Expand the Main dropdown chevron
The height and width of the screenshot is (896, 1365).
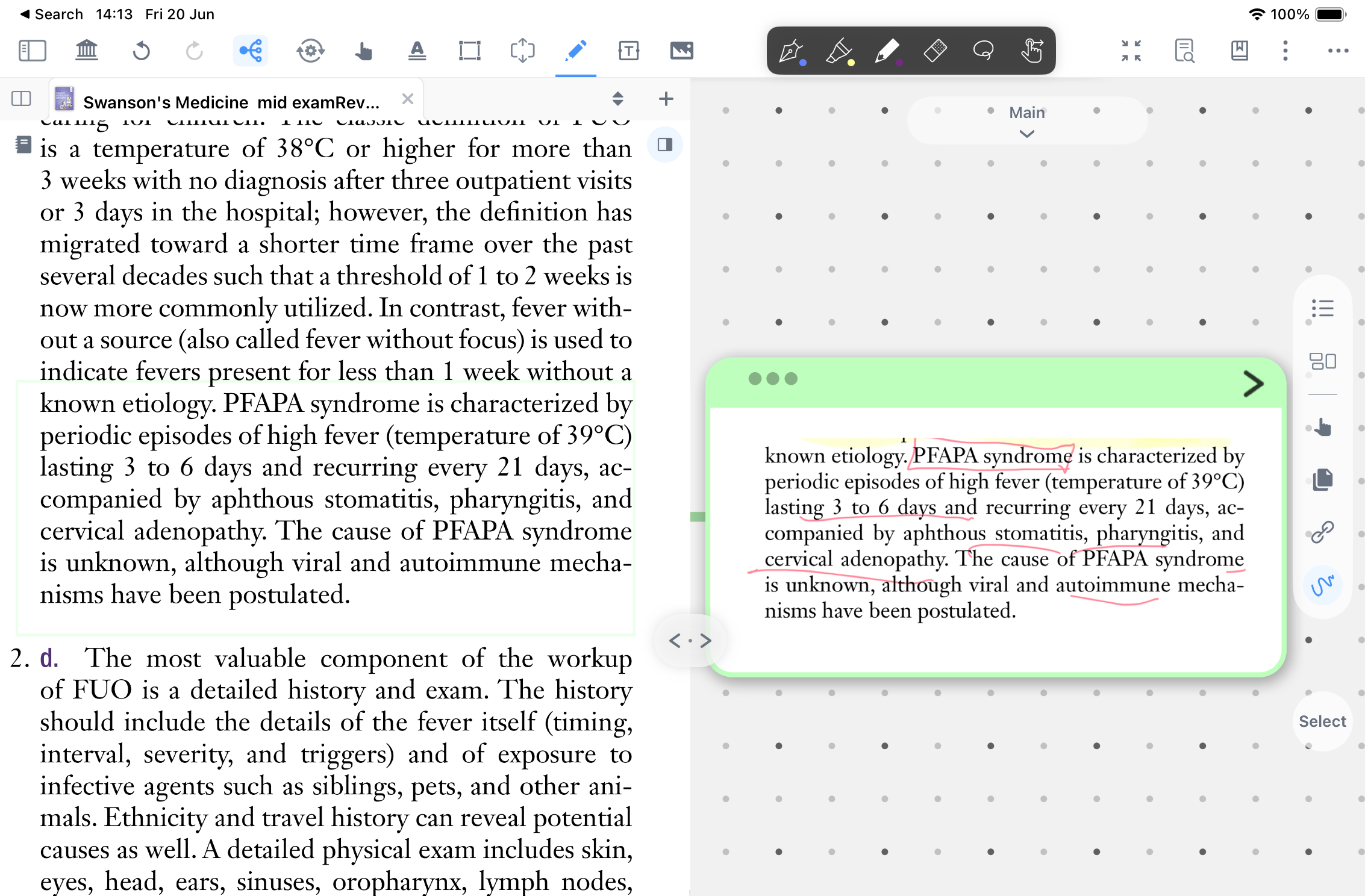pos(1026,134)
